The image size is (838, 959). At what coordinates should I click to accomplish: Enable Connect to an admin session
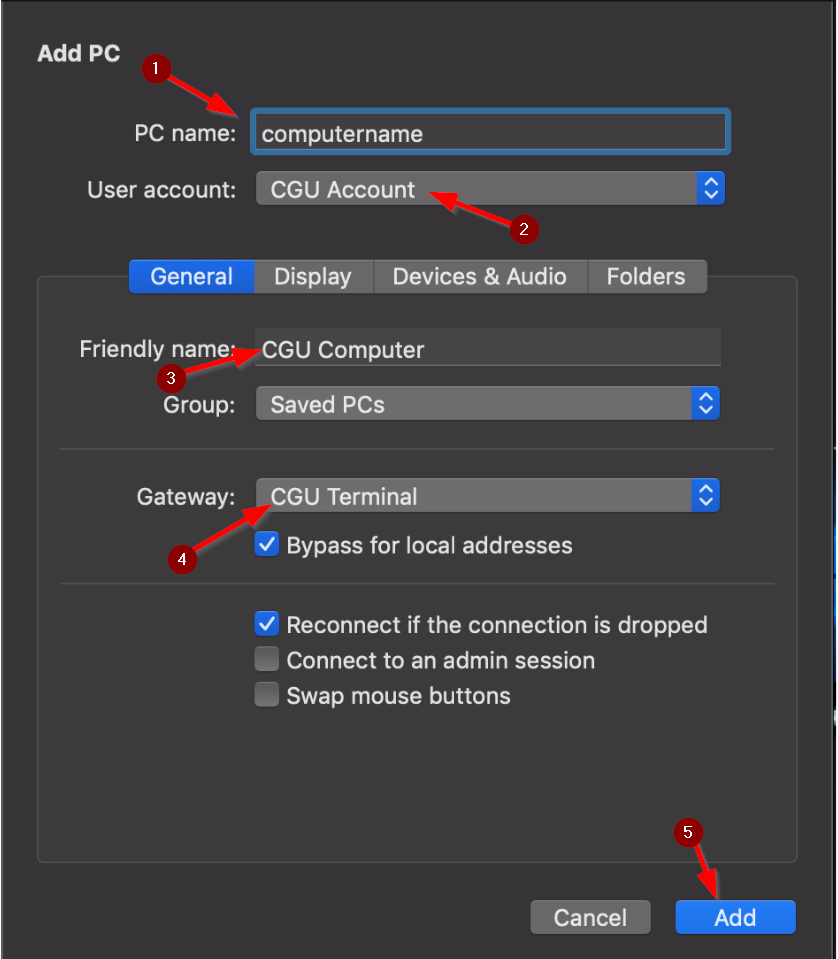pos(267,659)
